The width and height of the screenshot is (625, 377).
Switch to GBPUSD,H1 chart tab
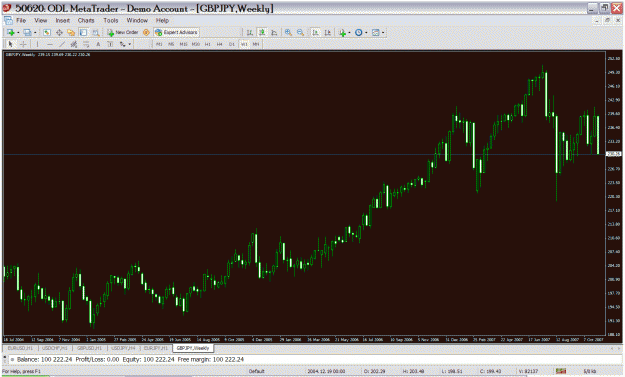click(89, 348)
